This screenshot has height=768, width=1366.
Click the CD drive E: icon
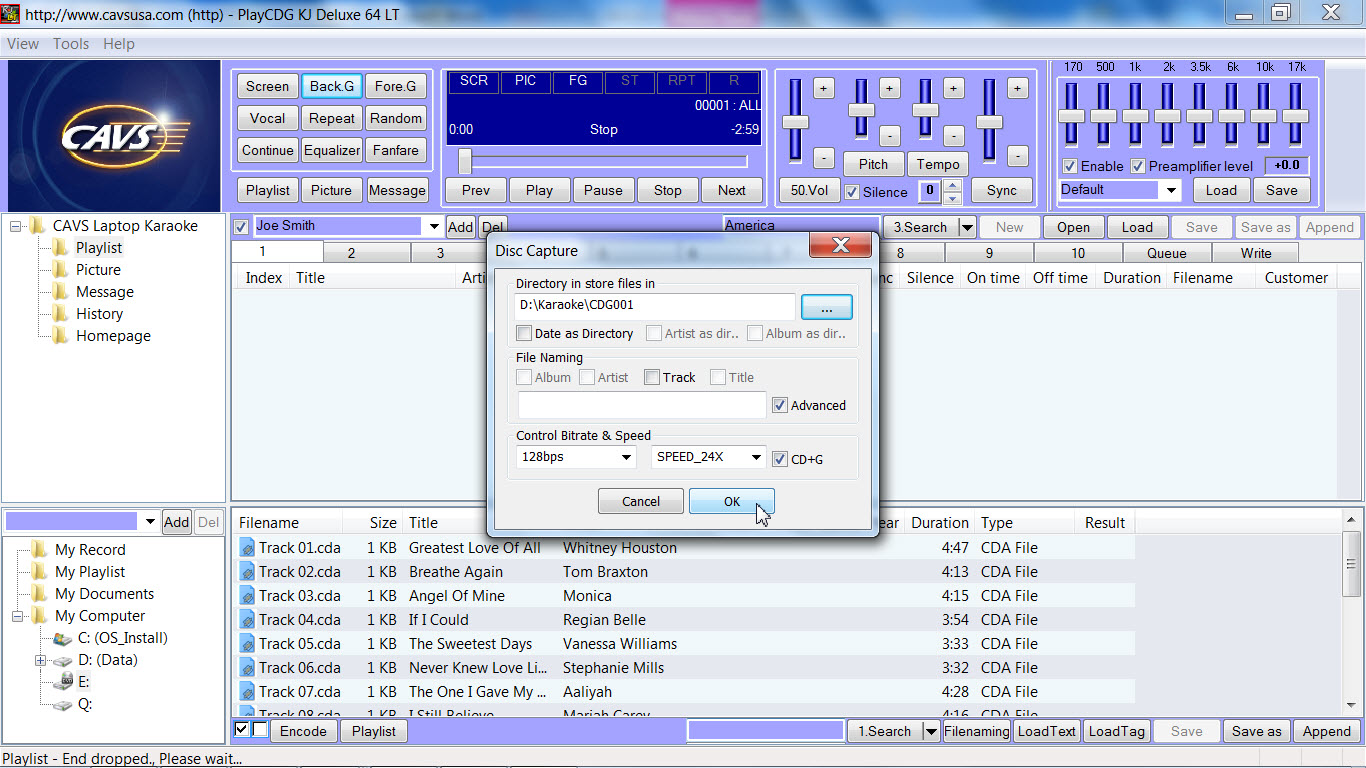pos(63,682)
